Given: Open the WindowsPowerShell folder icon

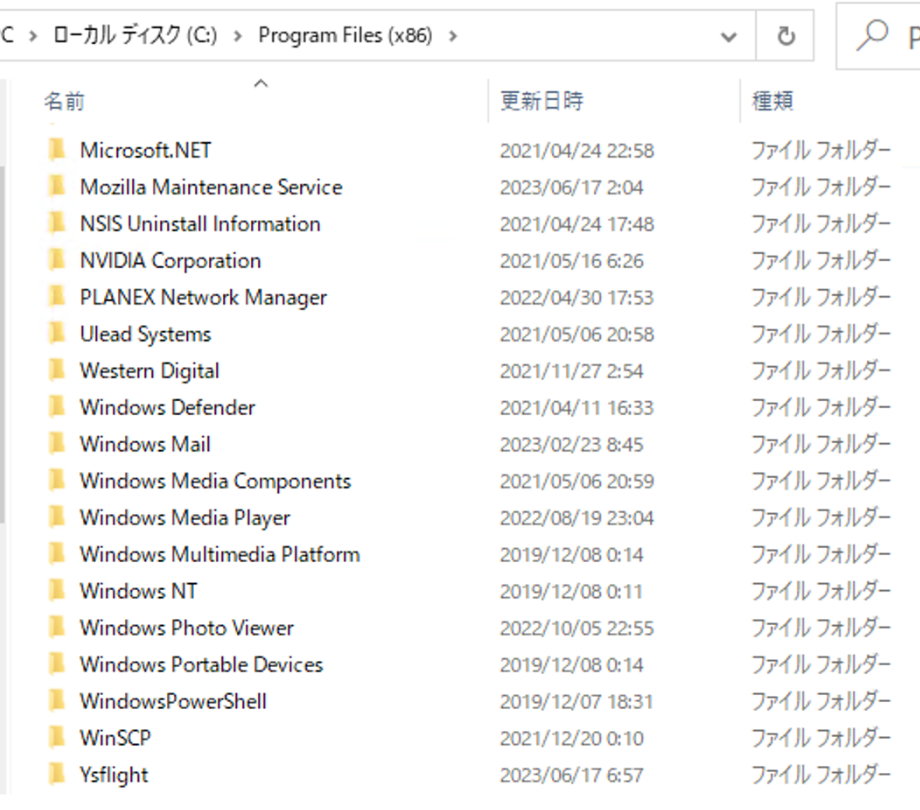Looking at the screenshot, I should click(x=57, y=701).
